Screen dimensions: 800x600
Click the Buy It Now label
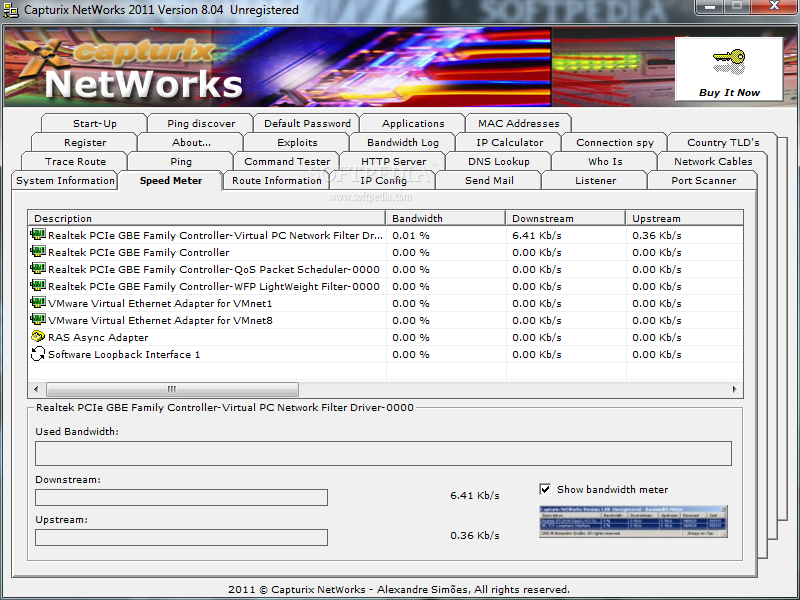pyautogui.click(x=729, y=92)
